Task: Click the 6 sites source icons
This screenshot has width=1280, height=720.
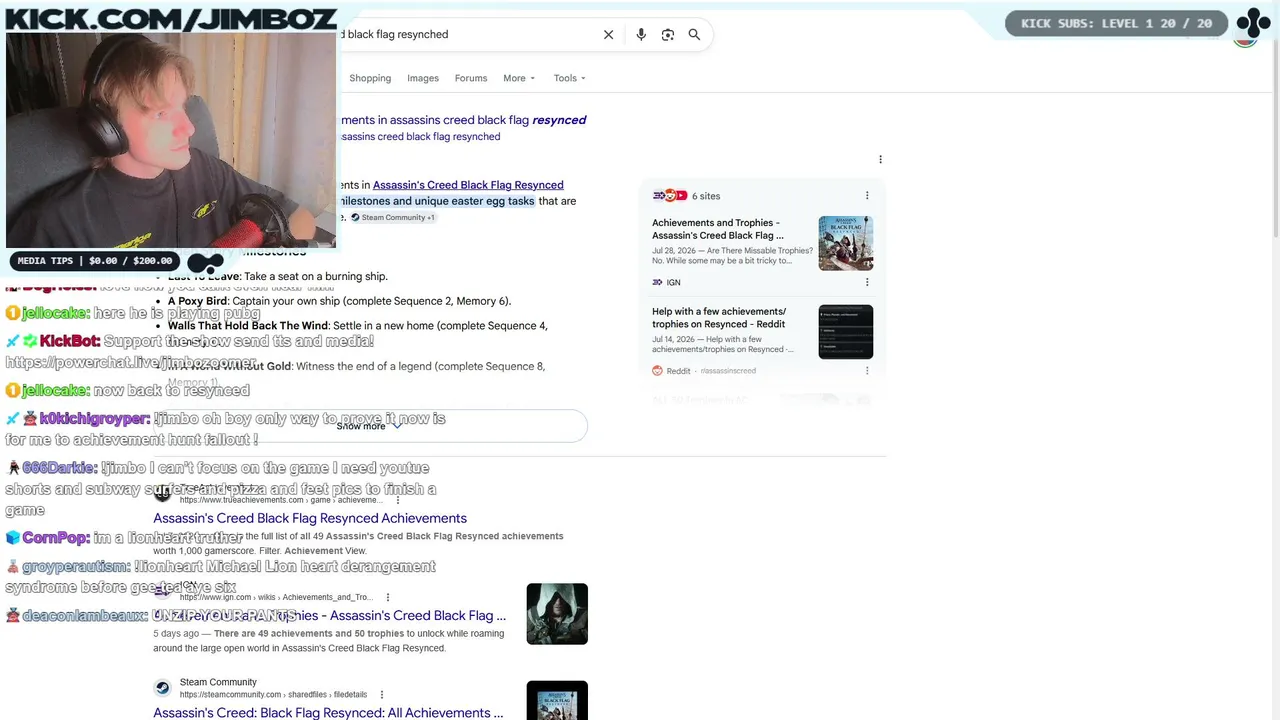Action: (670, 196)
